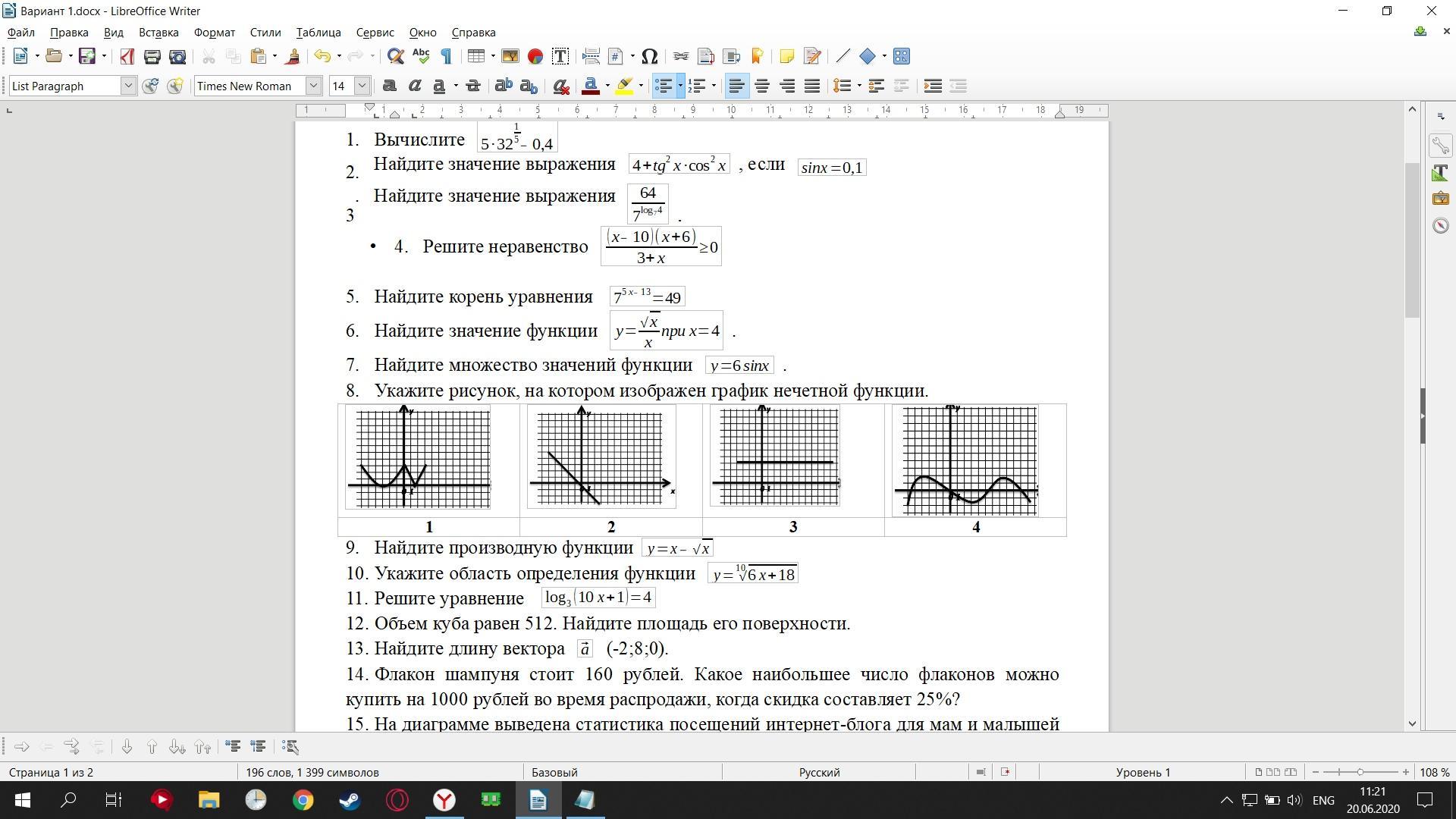Viewport: 1456px width, 819px height.
Task: Click the clone formatting paintbrush icon
Action: point(293,56)
